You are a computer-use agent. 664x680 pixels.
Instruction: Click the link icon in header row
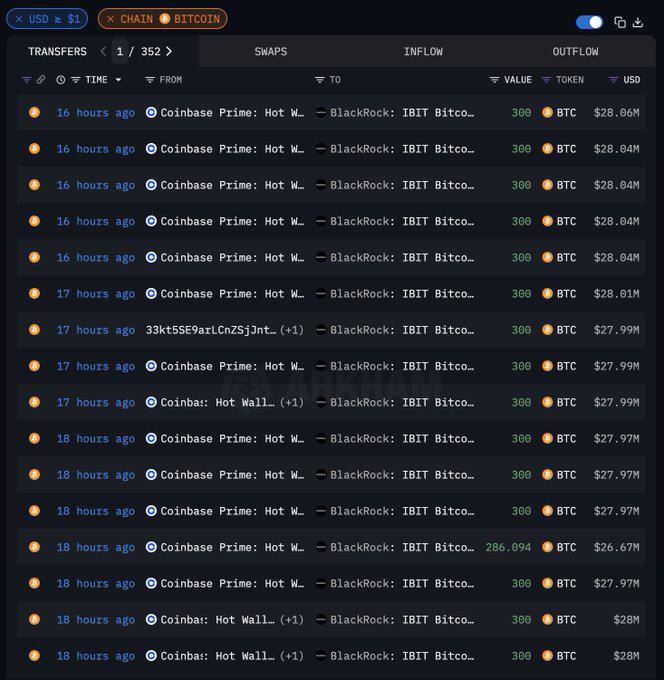tap(41, 80)
